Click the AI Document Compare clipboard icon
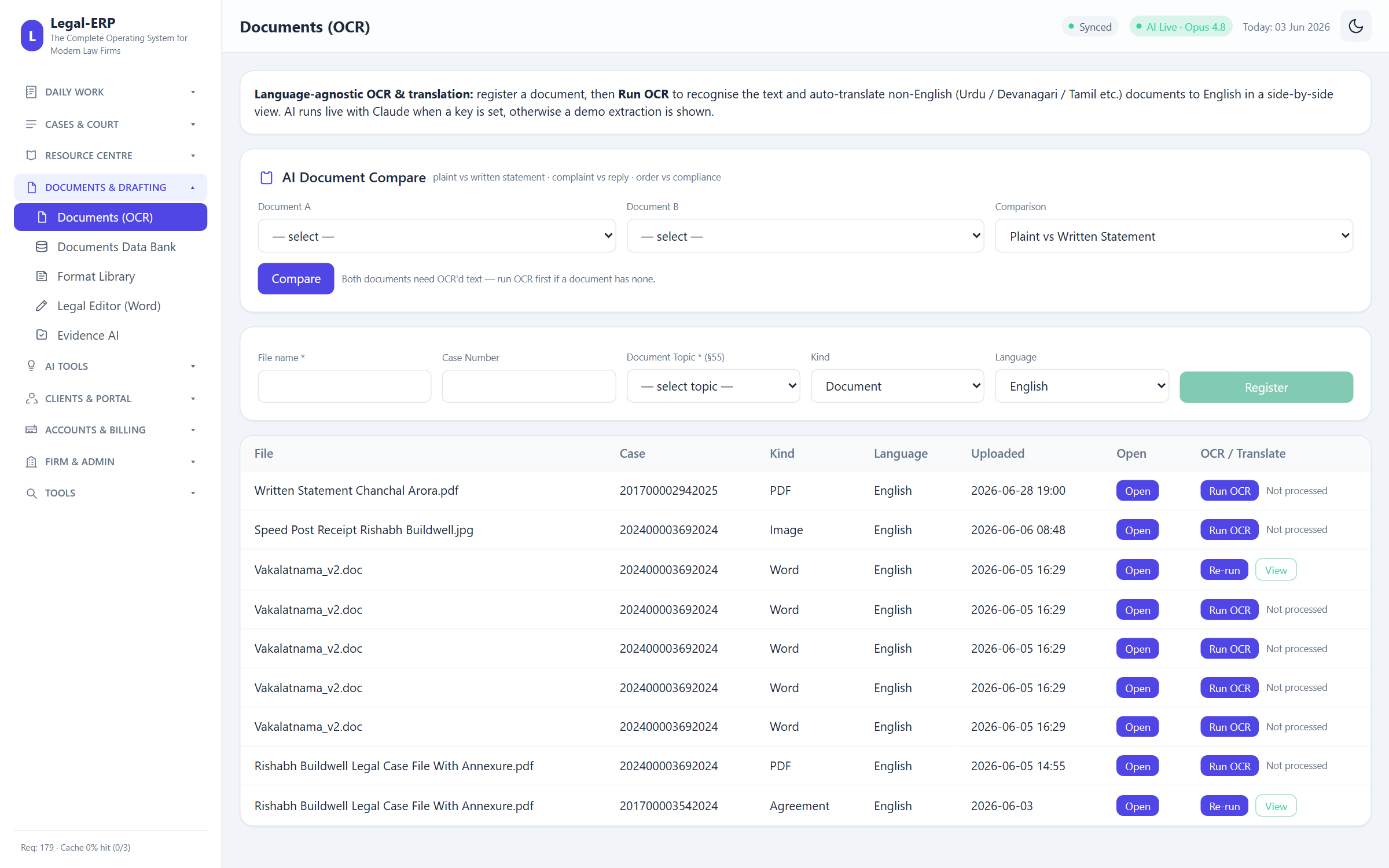 pyautogui.click(x=266, y=178)
